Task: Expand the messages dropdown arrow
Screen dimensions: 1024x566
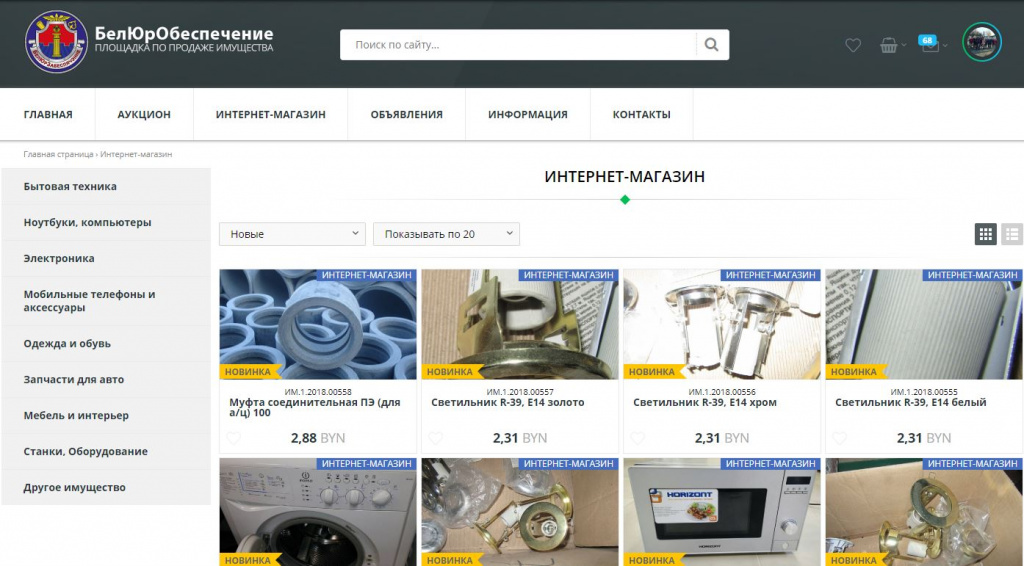Action: pyautogui.click(x=945, y=45)
